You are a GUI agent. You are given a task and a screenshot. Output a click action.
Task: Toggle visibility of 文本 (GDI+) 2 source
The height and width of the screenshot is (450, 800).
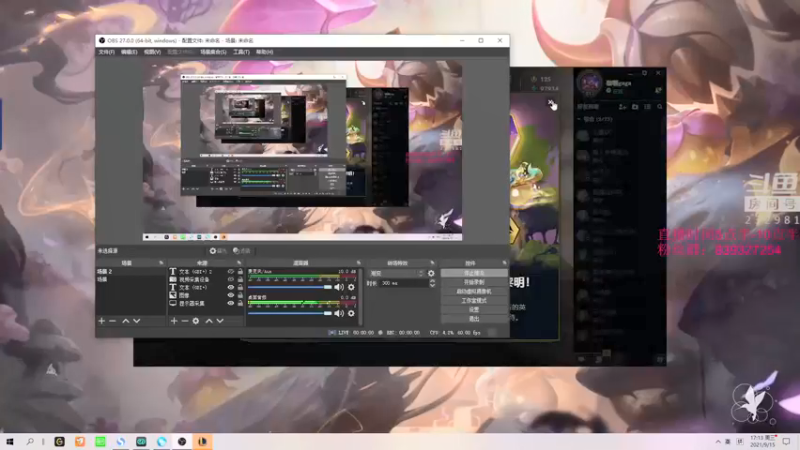pos(231,271)
